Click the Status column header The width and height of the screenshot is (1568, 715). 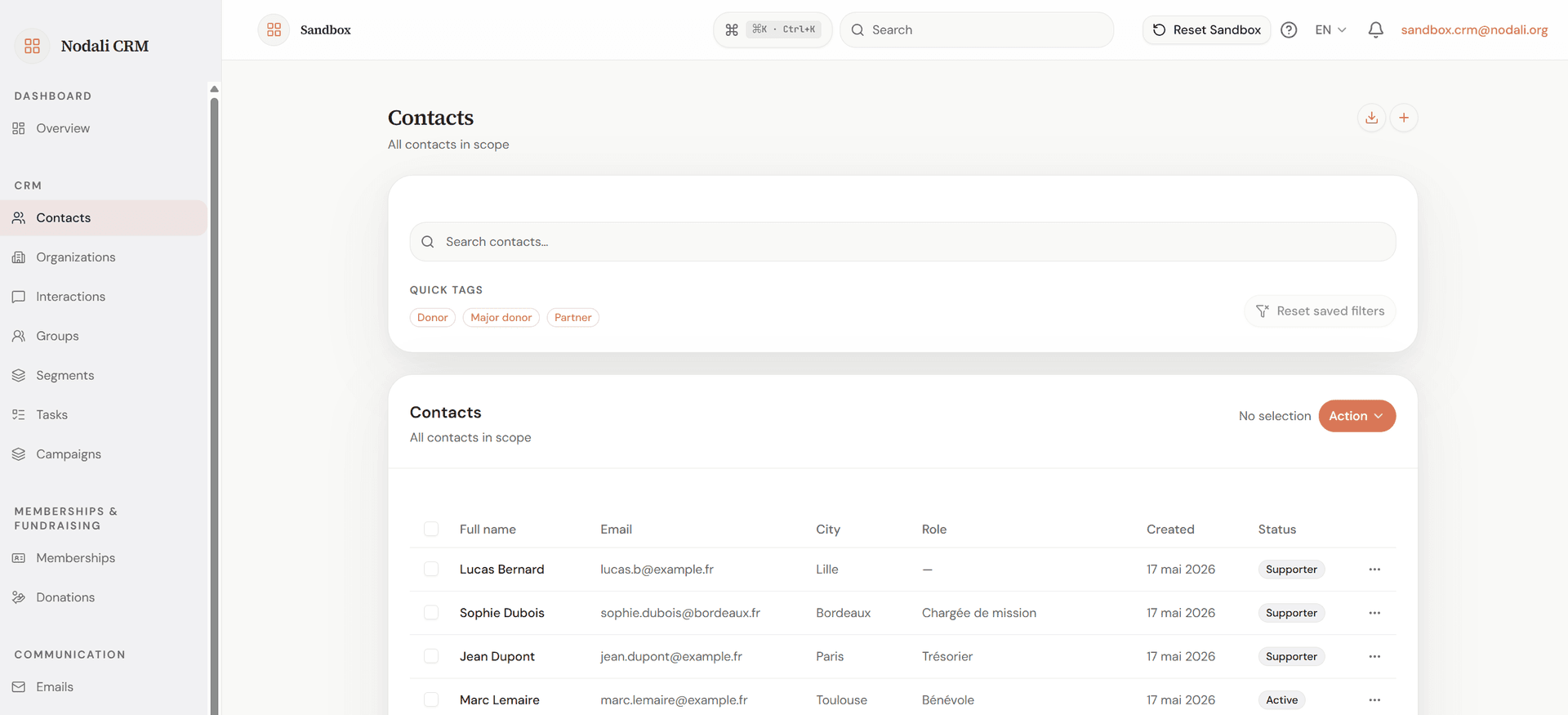(1276, 530)
